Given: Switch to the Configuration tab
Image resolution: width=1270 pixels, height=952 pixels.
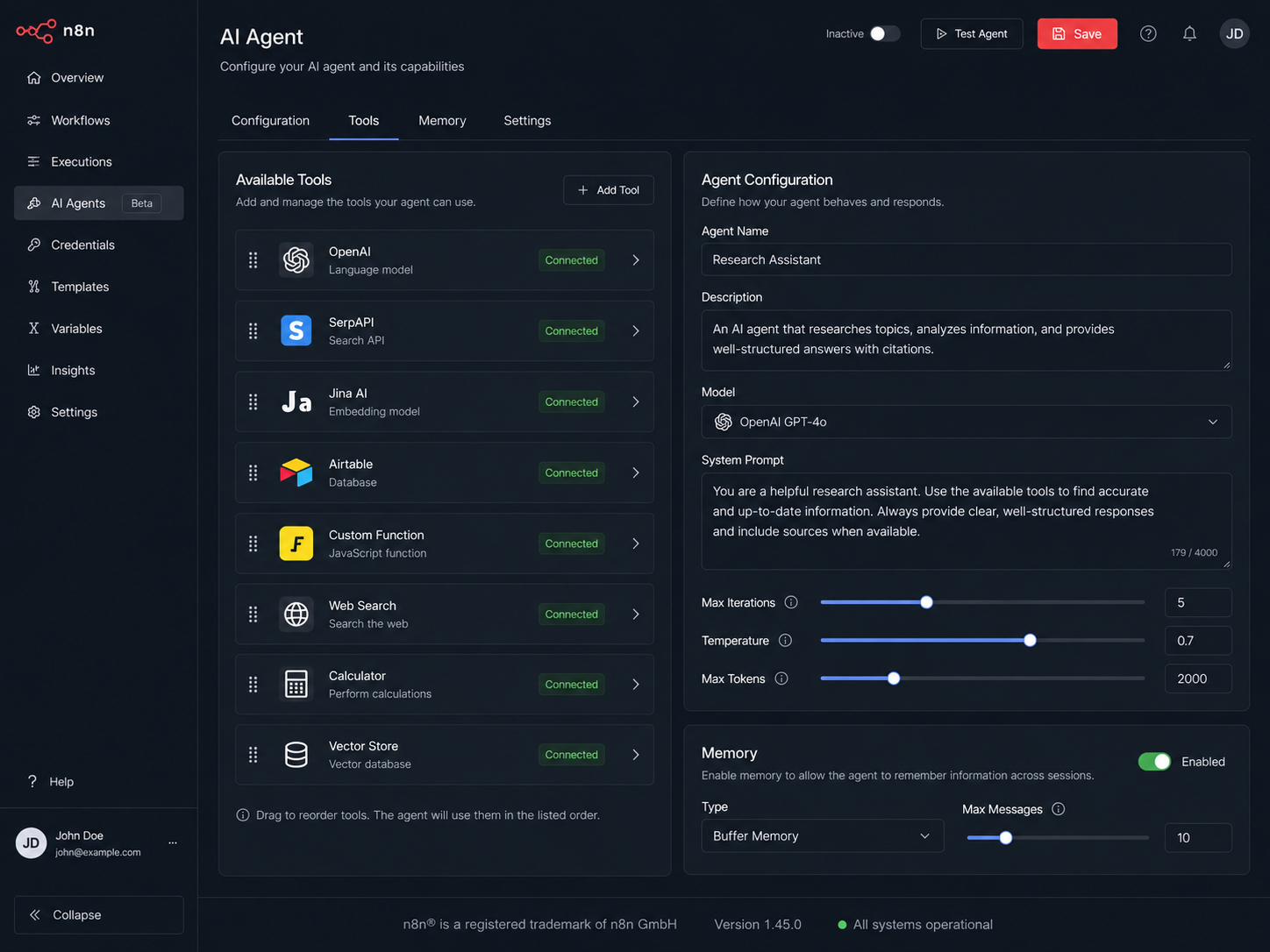Looking at the screenshot, I should point(270,121).
